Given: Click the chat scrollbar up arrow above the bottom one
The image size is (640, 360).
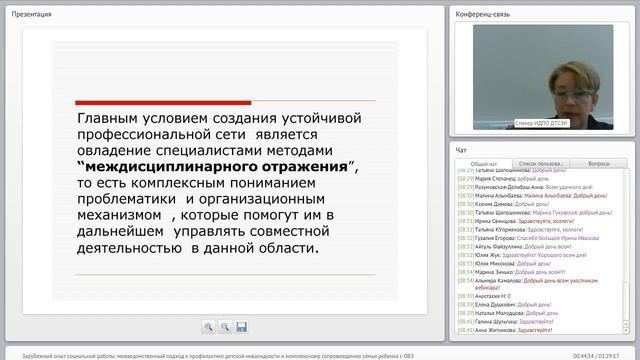Looking at the screenshot, I should click(x=626, y=324).
